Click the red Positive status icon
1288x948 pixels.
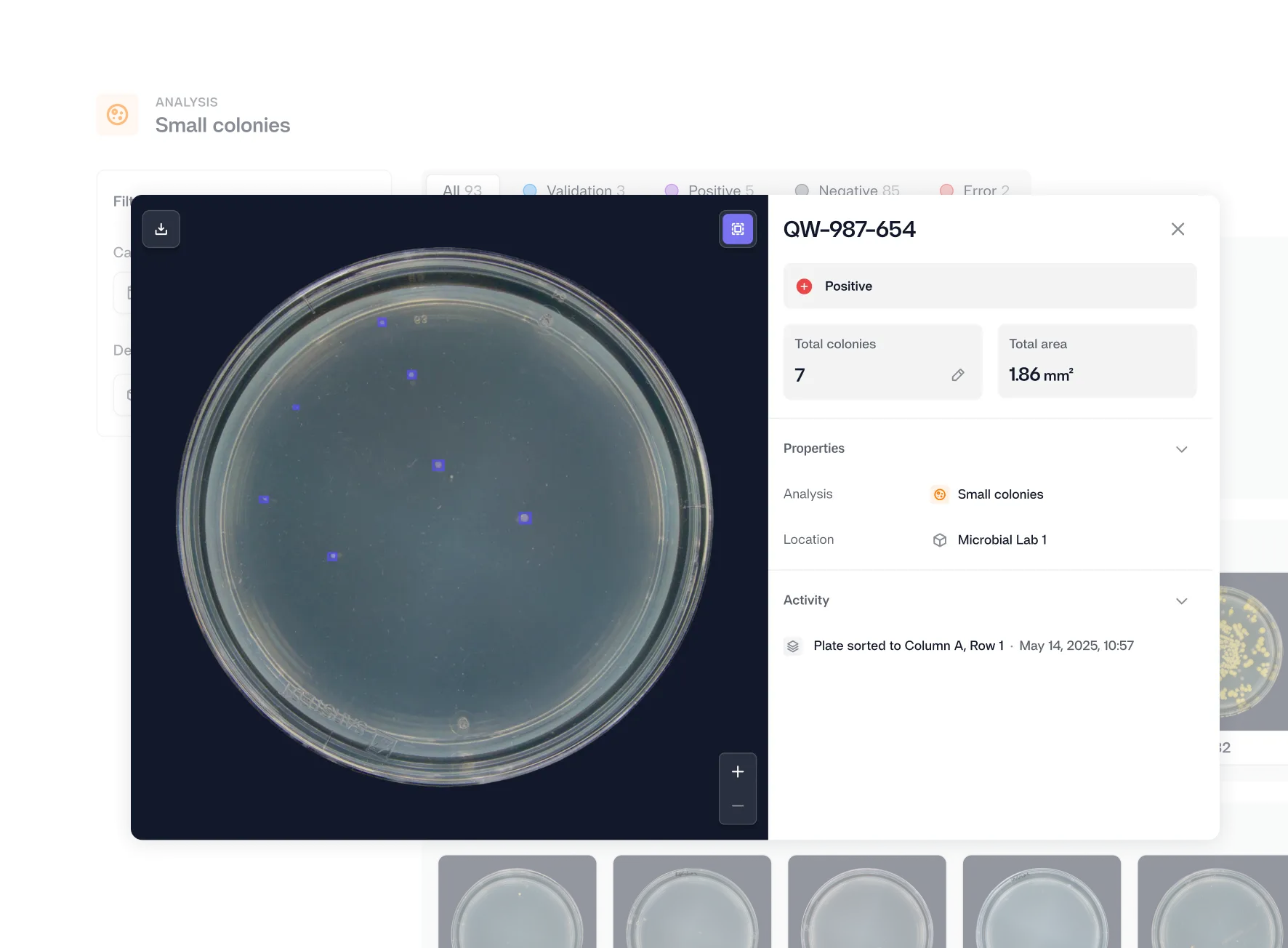805,286
